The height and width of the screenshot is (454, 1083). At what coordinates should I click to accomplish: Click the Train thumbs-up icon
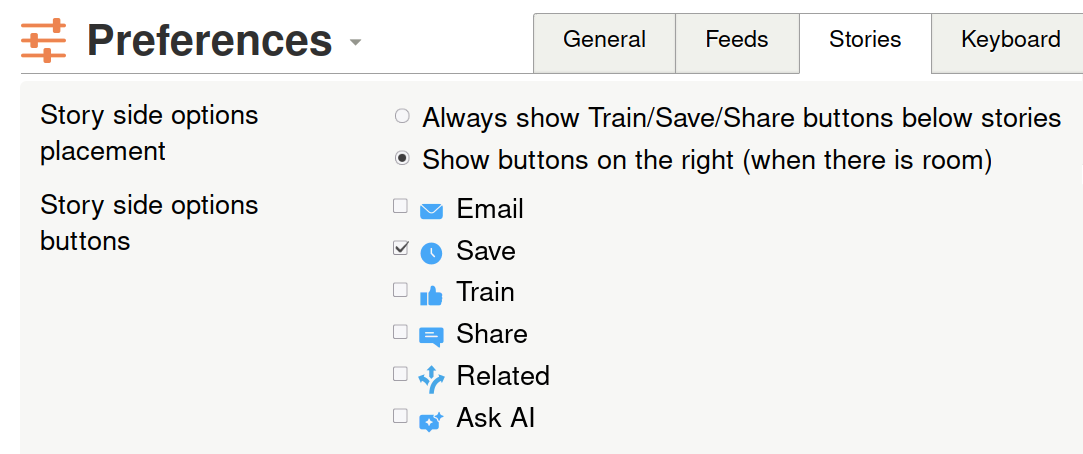pos(431,295)
